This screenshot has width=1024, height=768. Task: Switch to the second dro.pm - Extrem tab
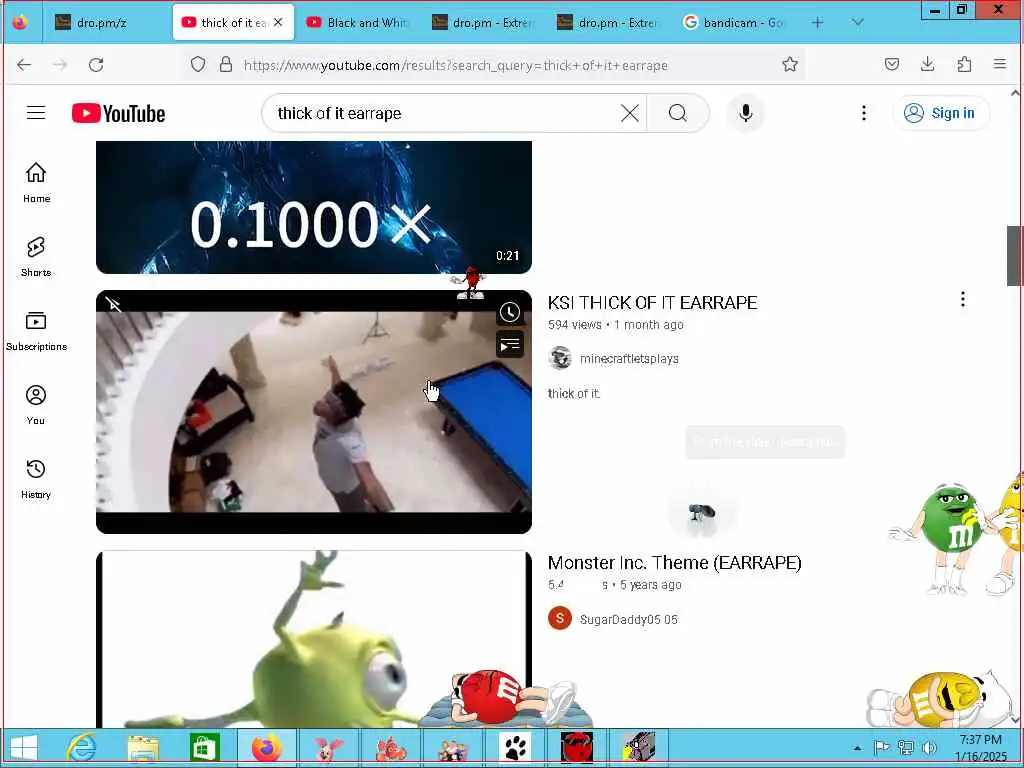coord(609,23)
